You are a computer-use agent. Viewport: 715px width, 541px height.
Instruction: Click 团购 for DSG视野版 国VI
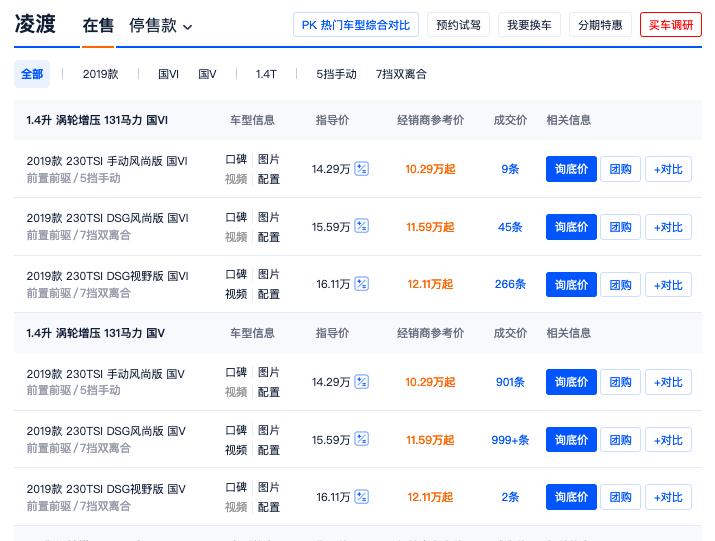[x=620, y=285]
